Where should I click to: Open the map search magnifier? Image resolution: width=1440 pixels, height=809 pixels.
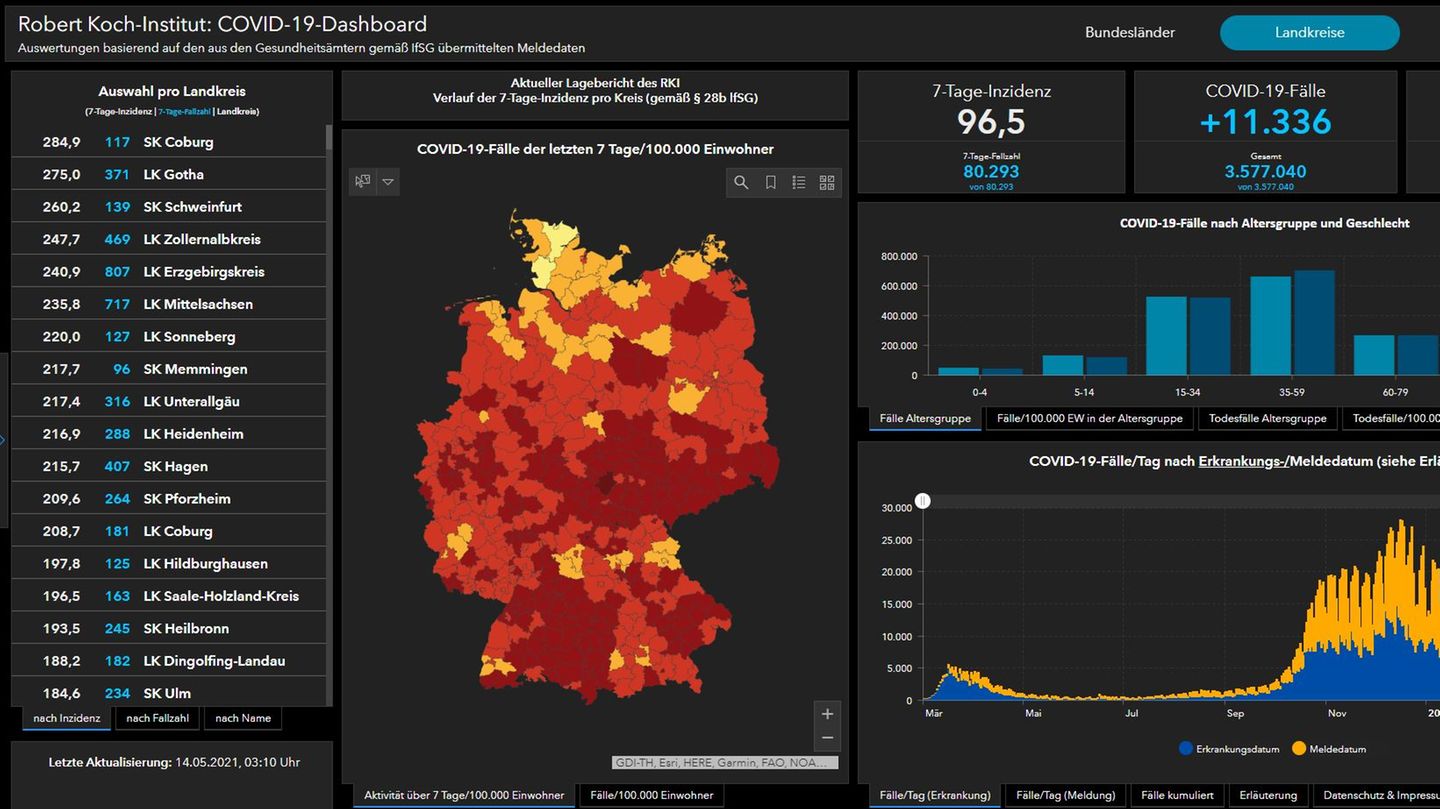click(741, 182)
